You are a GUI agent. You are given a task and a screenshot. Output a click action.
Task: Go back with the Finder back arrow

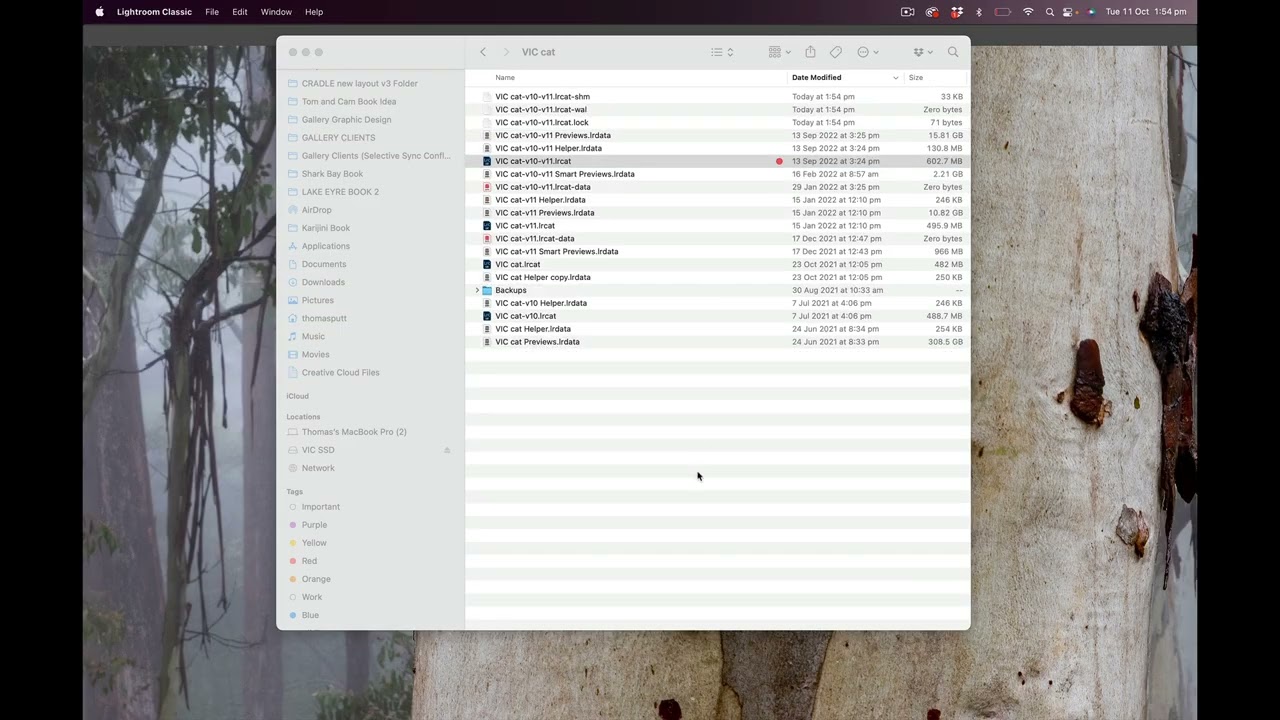(x=483, y=52)
